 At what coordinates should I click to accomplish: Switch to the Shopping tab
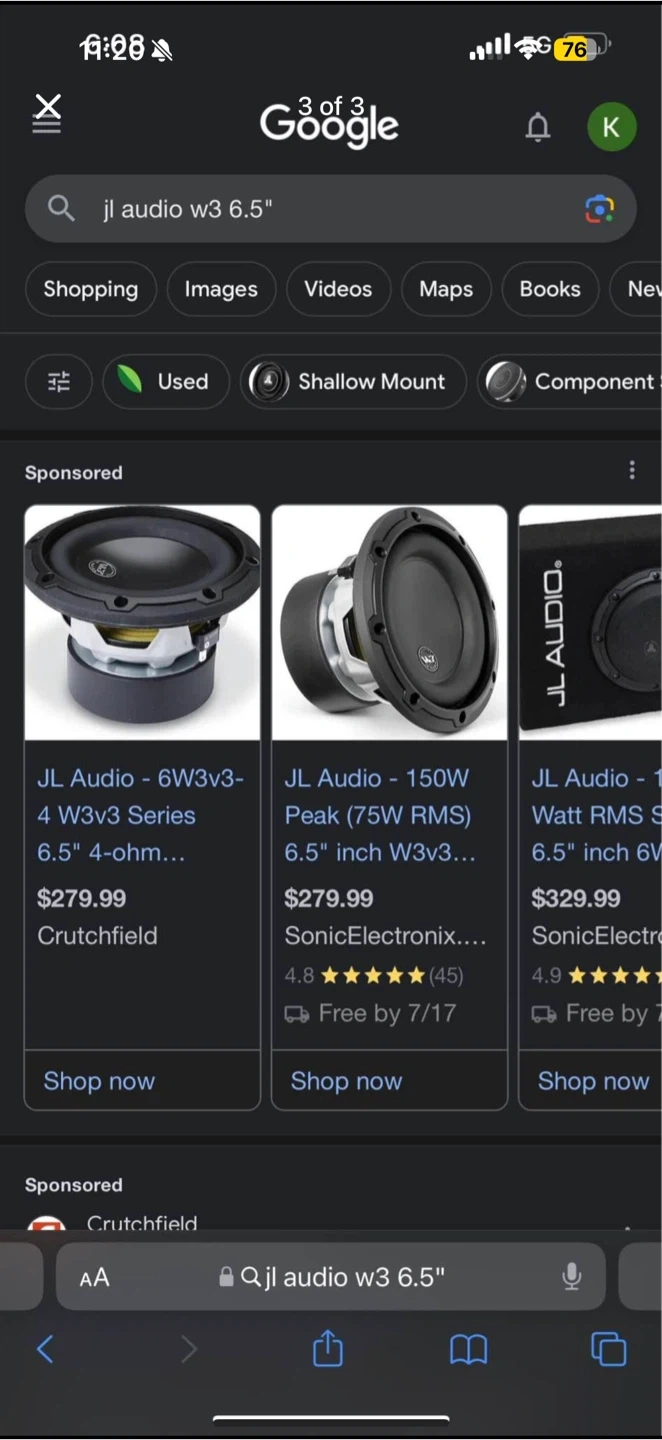point(91,289)
